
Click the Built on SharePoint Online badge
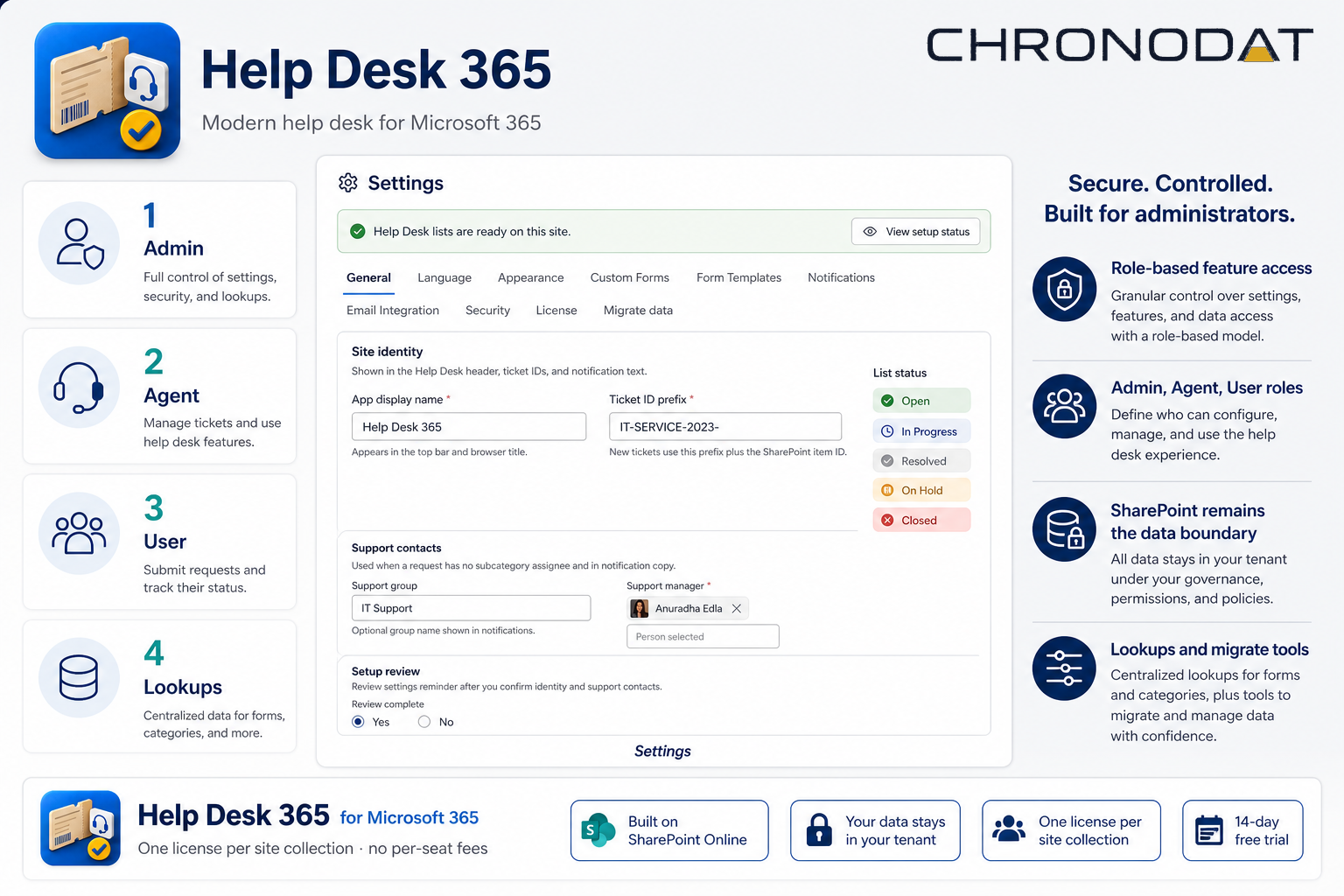click(669, 830)
